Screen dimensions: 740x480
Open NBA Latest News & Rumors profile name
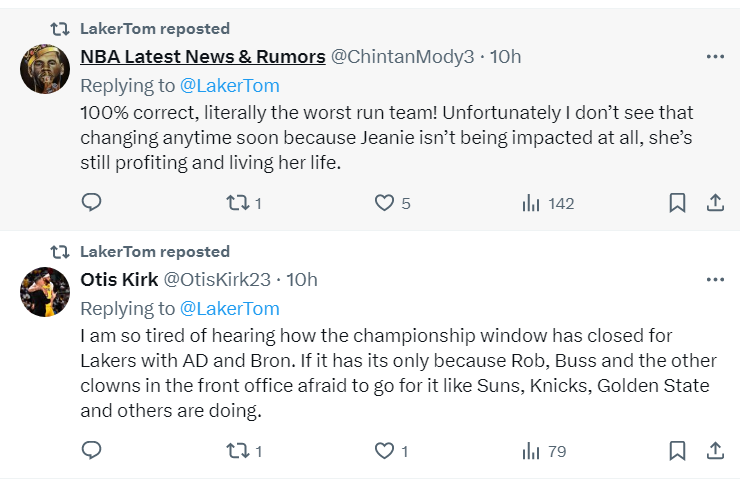click(202, 57)
